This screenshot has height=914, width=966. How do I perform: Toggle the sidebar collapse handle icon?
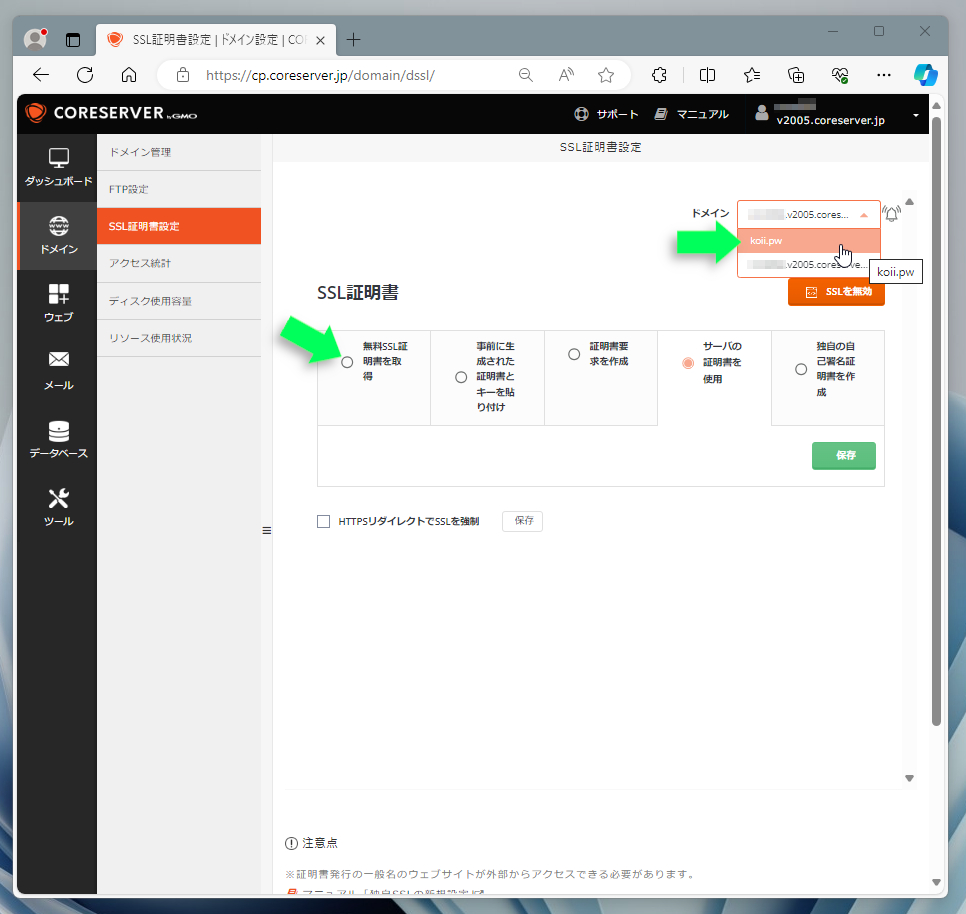[x=267, y=530]
